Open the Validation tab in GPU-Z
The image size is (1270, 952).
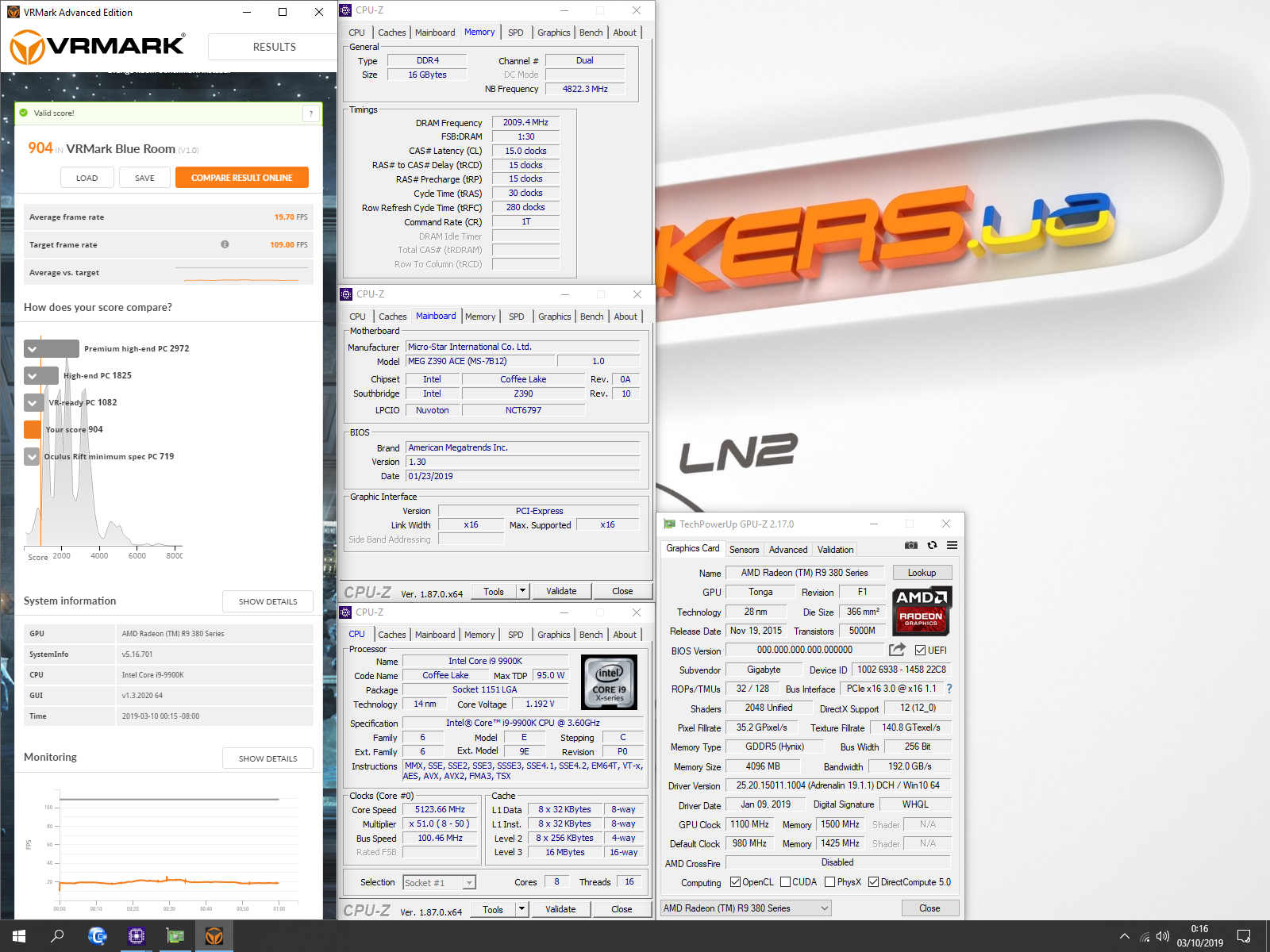click(x=835, y=549)
